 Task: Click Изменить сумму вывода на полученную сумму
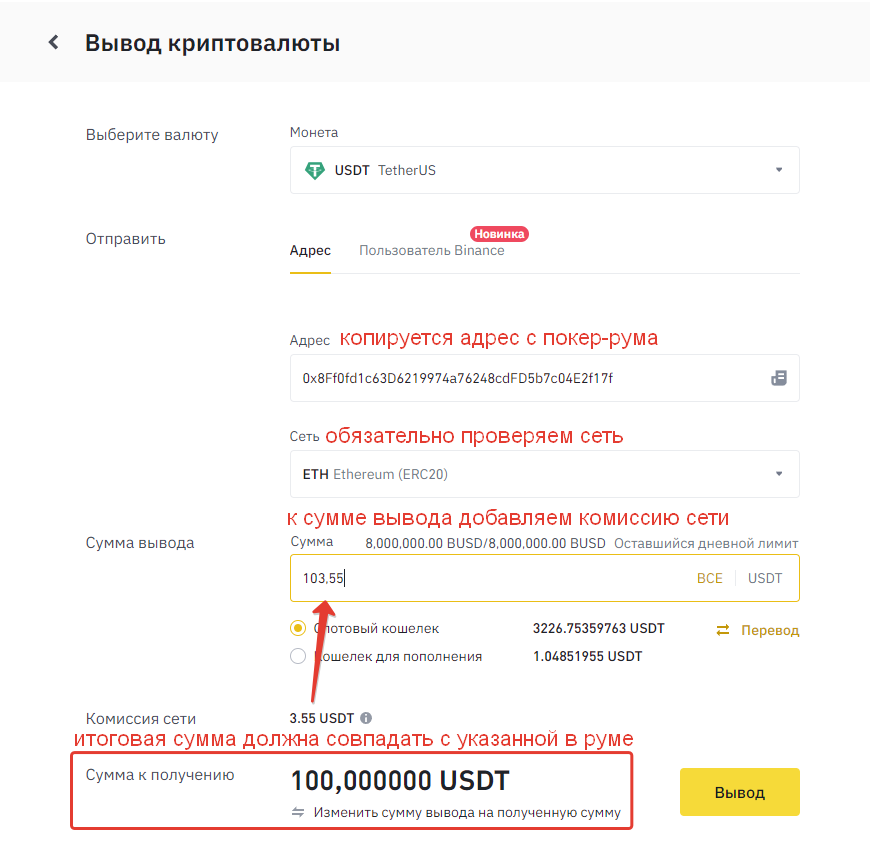466,812
